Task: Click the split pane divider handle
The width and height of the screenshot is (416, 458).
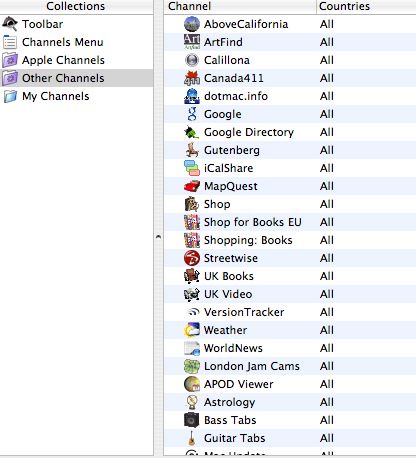Action: click(x=158, y=237)
